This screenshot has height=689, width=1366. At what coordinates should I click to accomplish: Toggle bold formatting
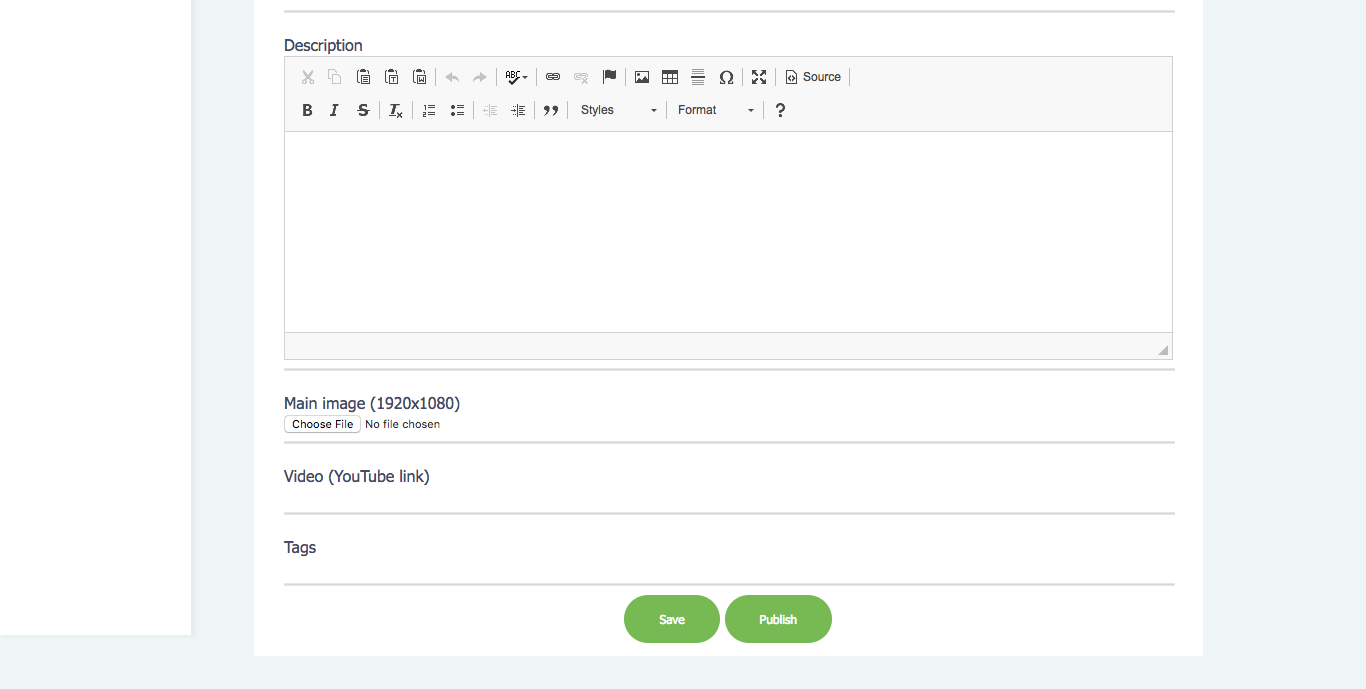(x=308, y=110)
